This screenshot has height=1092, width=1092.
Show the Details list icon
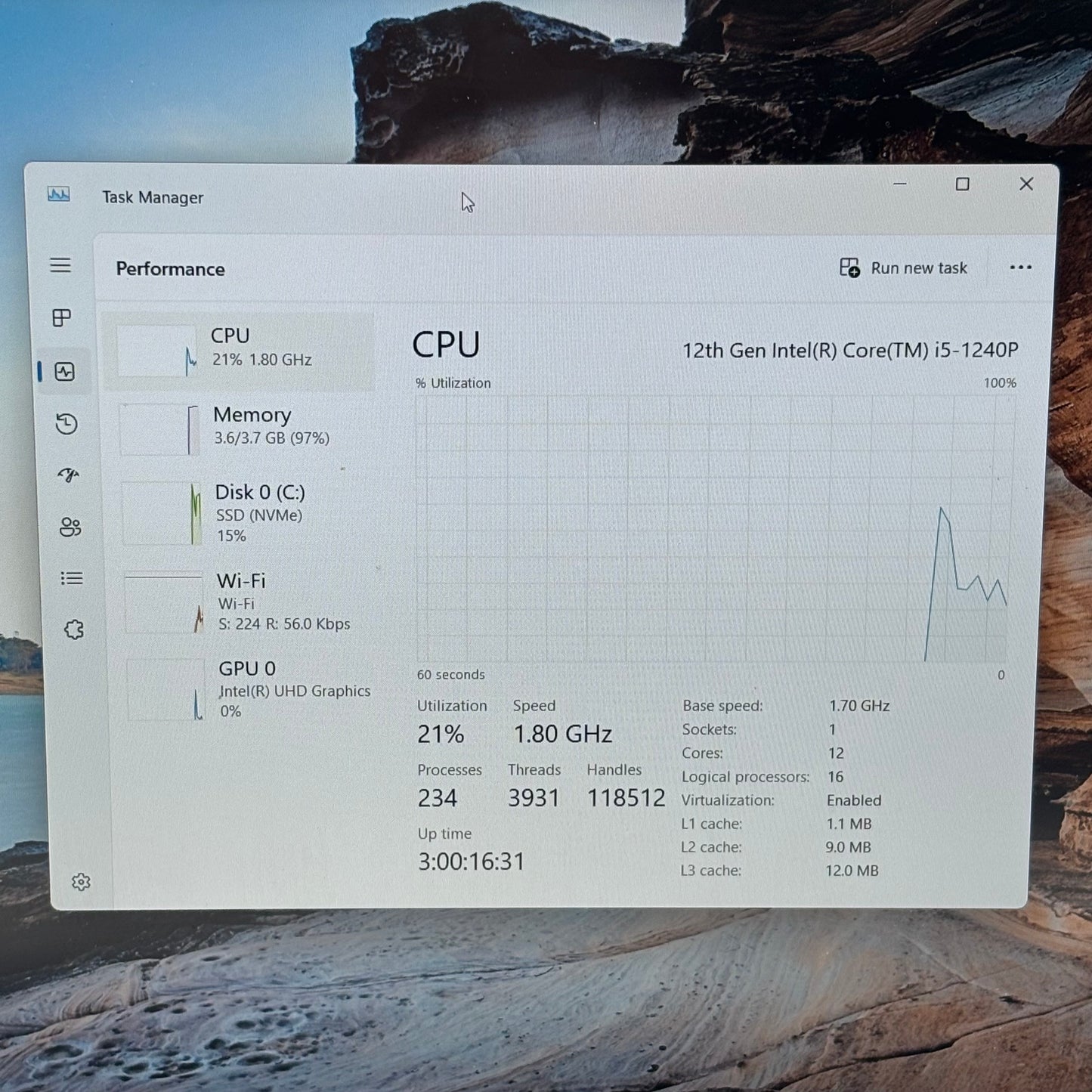point(72,578)
